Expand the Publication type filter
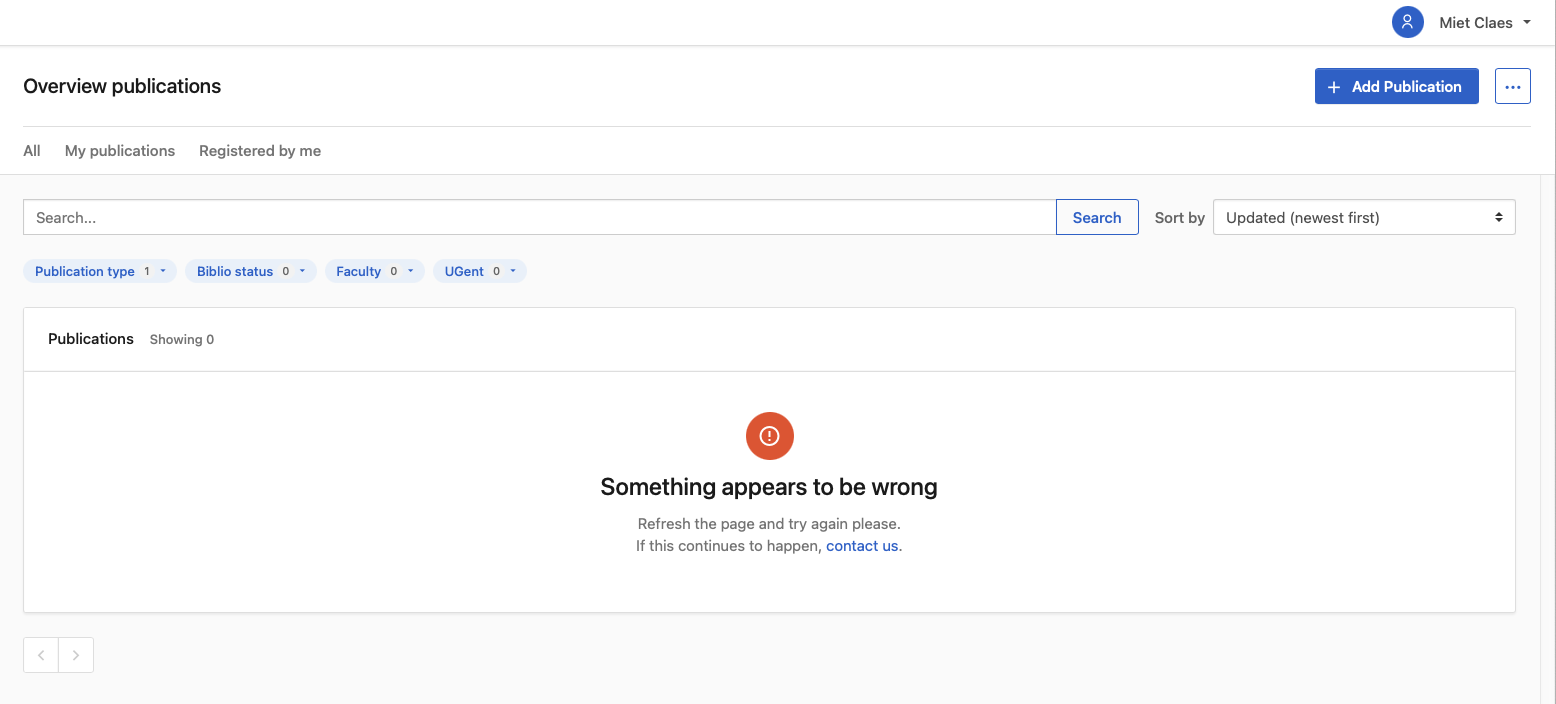 pyautogui.click(x=100, y=271)
